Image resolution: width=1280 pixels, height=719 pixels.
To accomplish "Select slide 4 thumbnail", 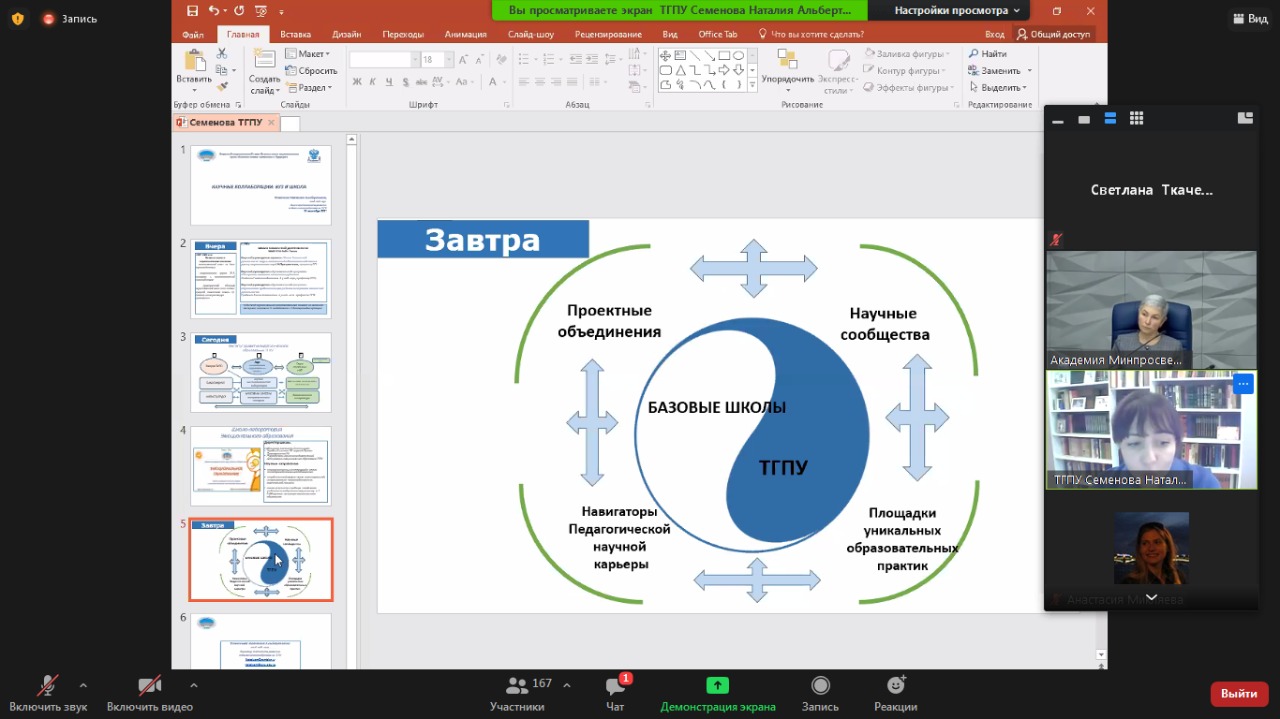I will coord(261,466).
